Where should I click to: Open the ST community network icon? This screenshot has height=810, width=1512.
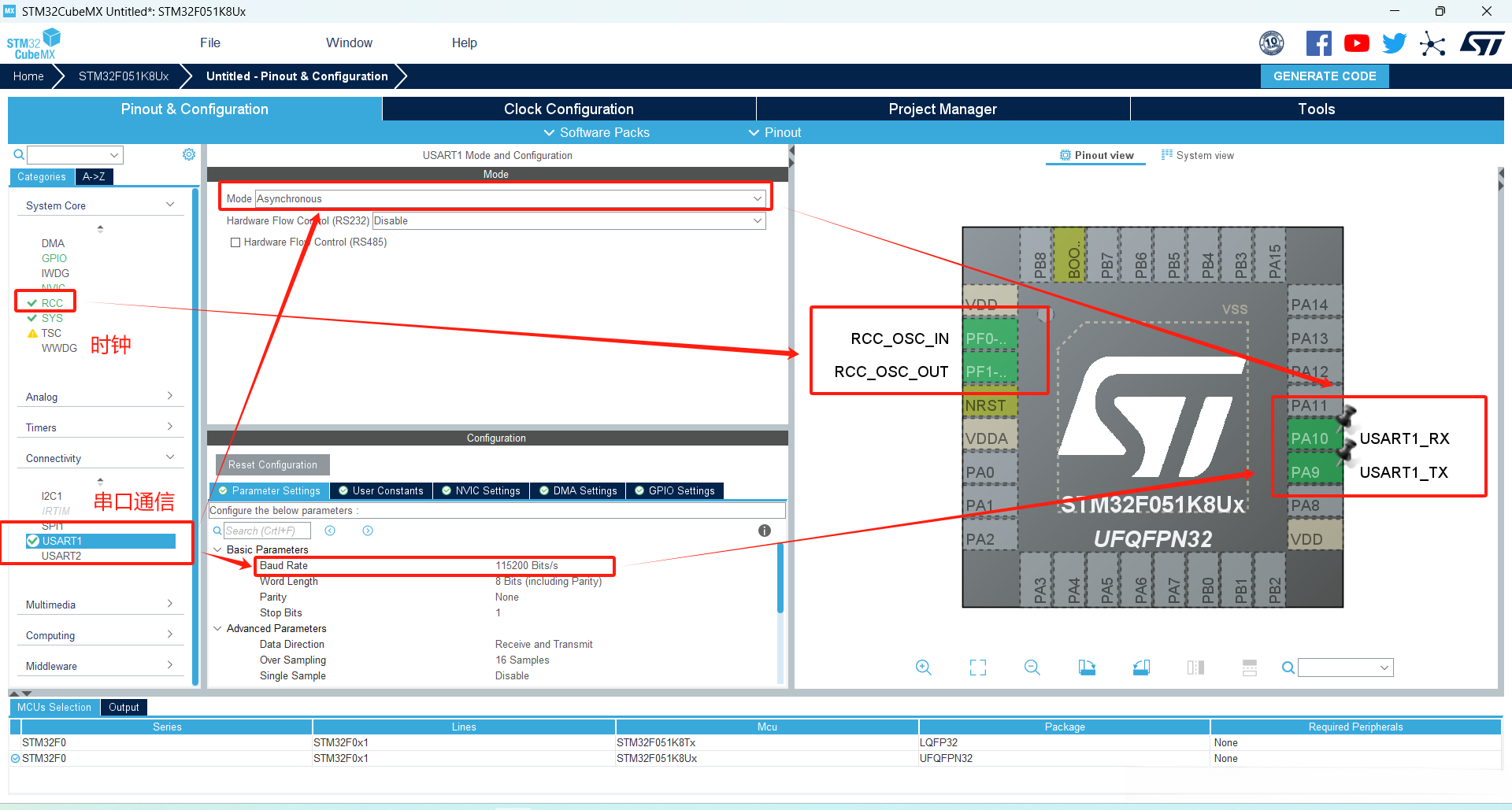coord(1432,43)
